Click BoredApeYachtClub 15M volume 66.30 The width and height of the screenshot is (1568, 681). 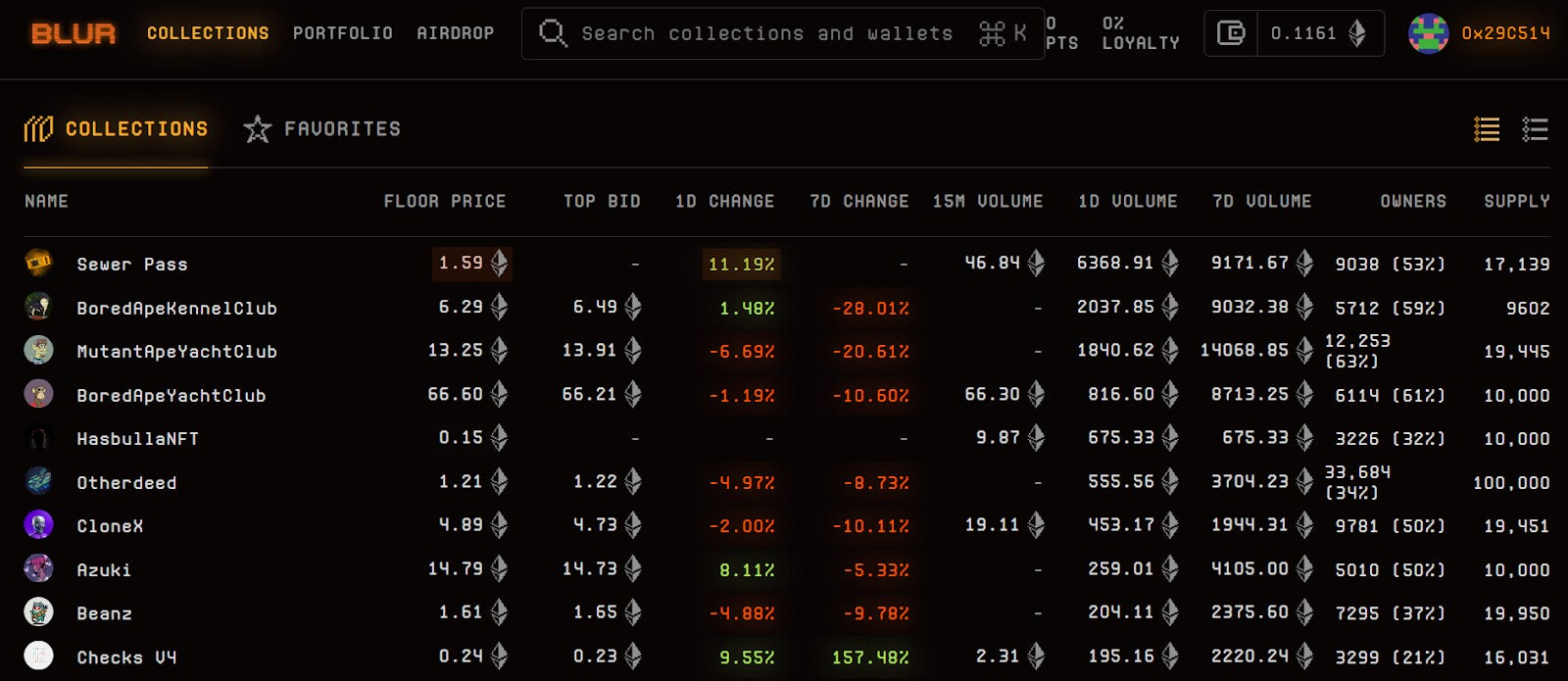[x=1004, y=394]
